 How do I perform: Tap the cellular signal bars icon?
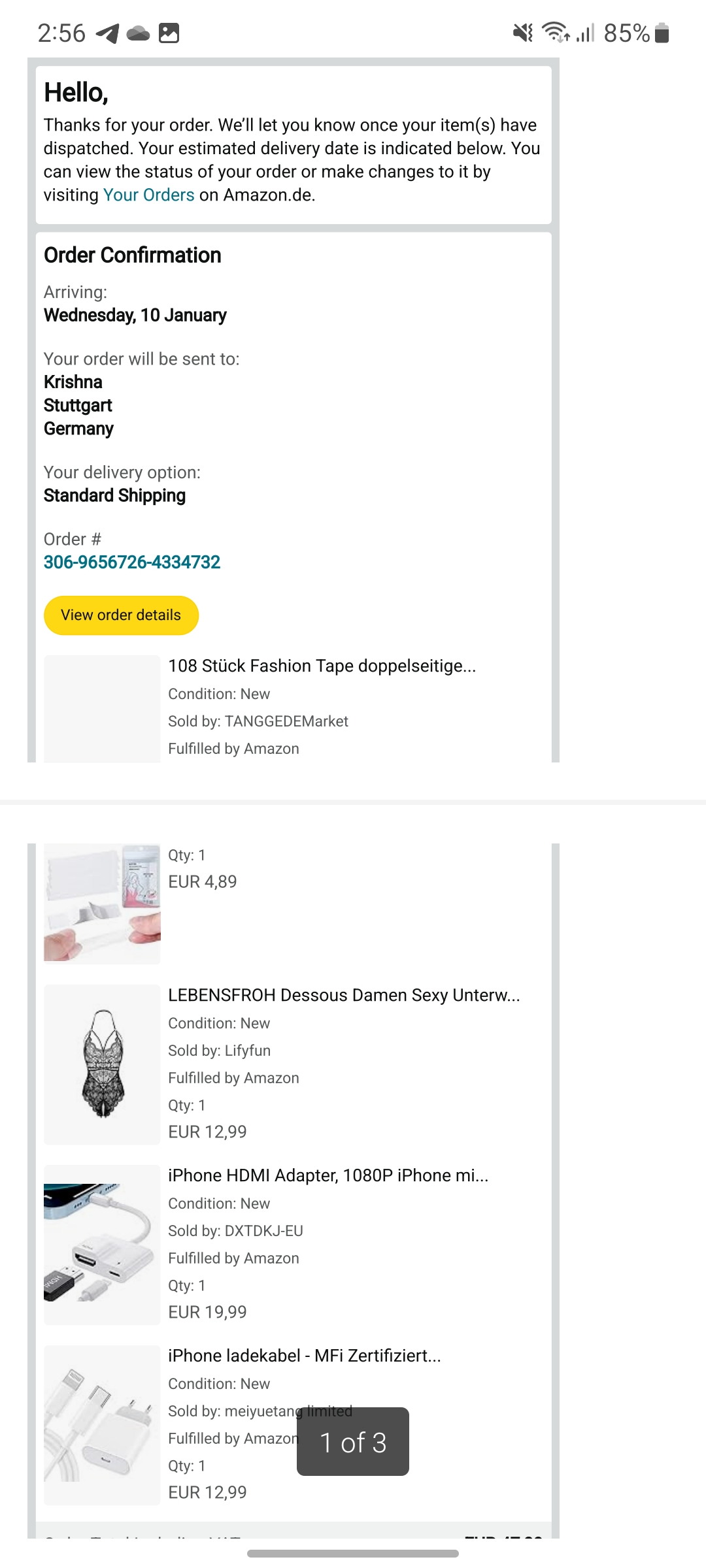click(x=586, y=33)
